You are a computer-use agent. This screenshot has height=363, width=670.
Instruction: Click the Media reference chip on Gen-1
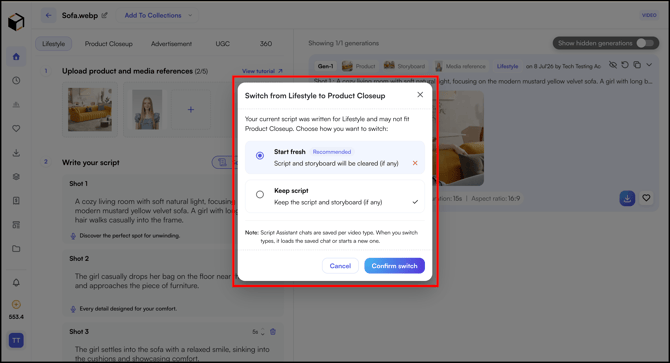point(460,66)
